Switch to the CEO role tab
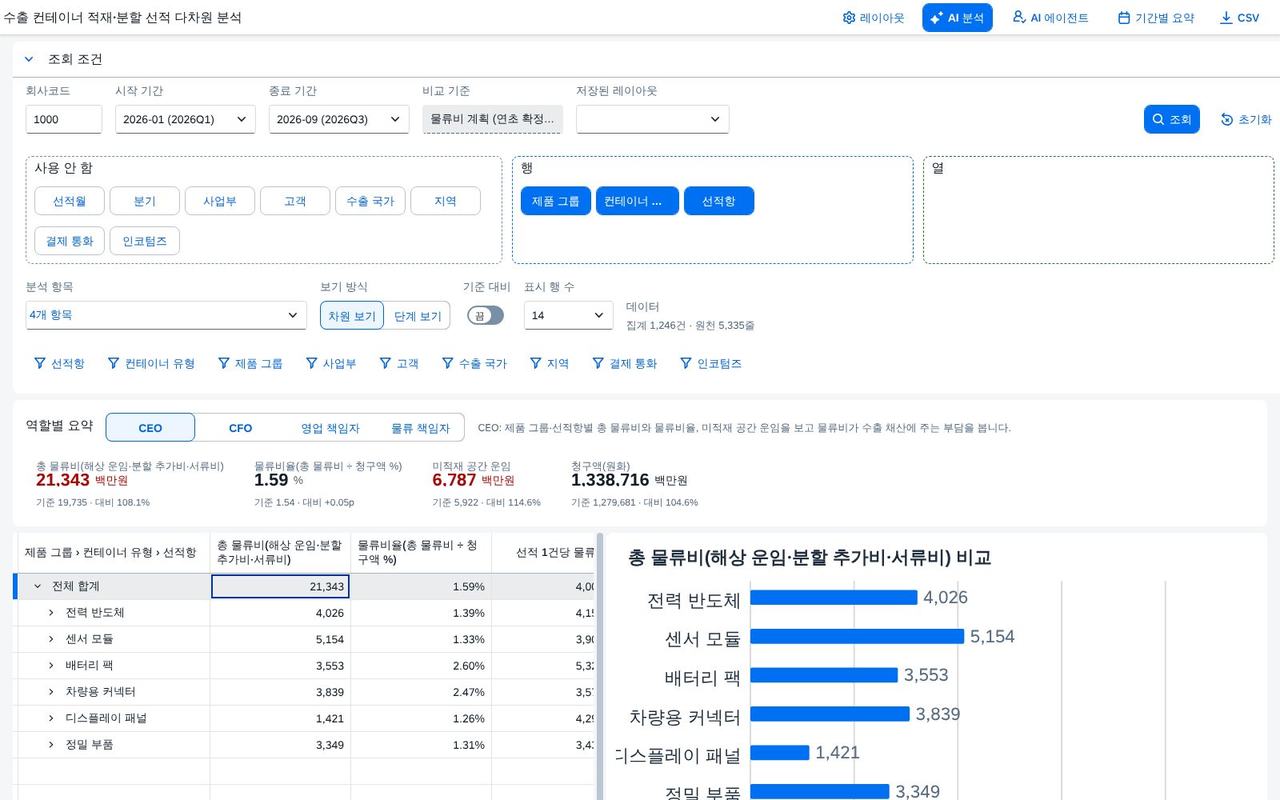Viewport: 1280px width, 800px height. click(150, 428)
